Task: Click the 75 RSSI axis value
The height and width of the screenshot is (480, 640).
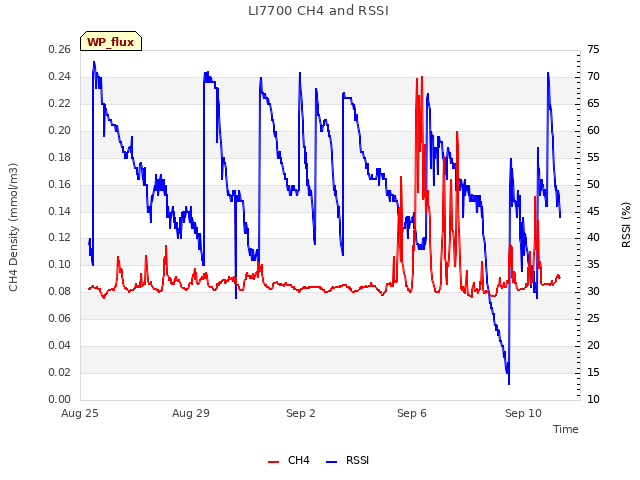Action: click(x=593, y=50)
